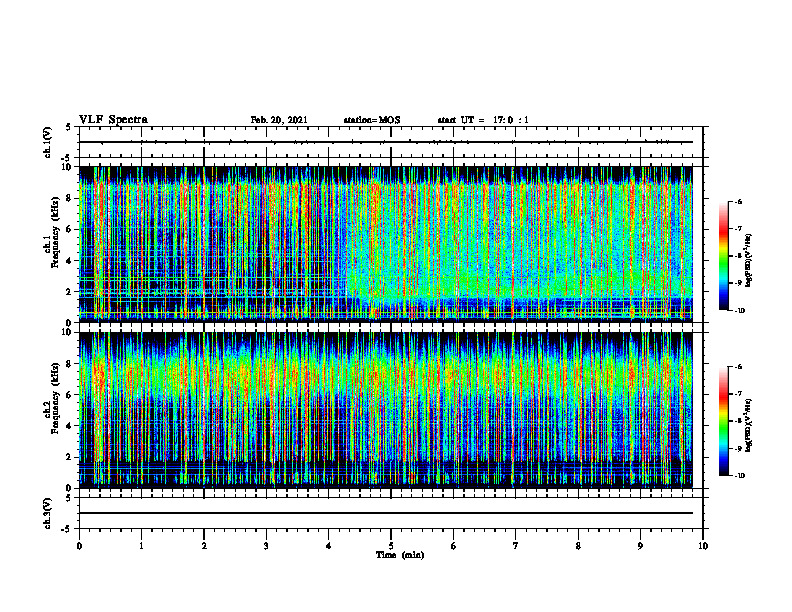
Task: Click the ch.3 voltage waveform trace
Action: click(x=386, y=513)
